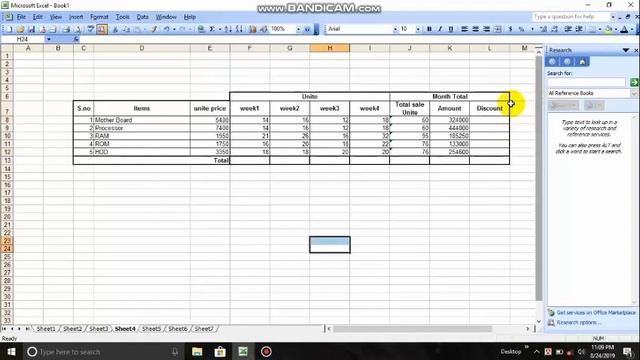Toggle Align Left
Image resolution: width=640 pixels, height=360 pixels.
(x=464, y=29)
